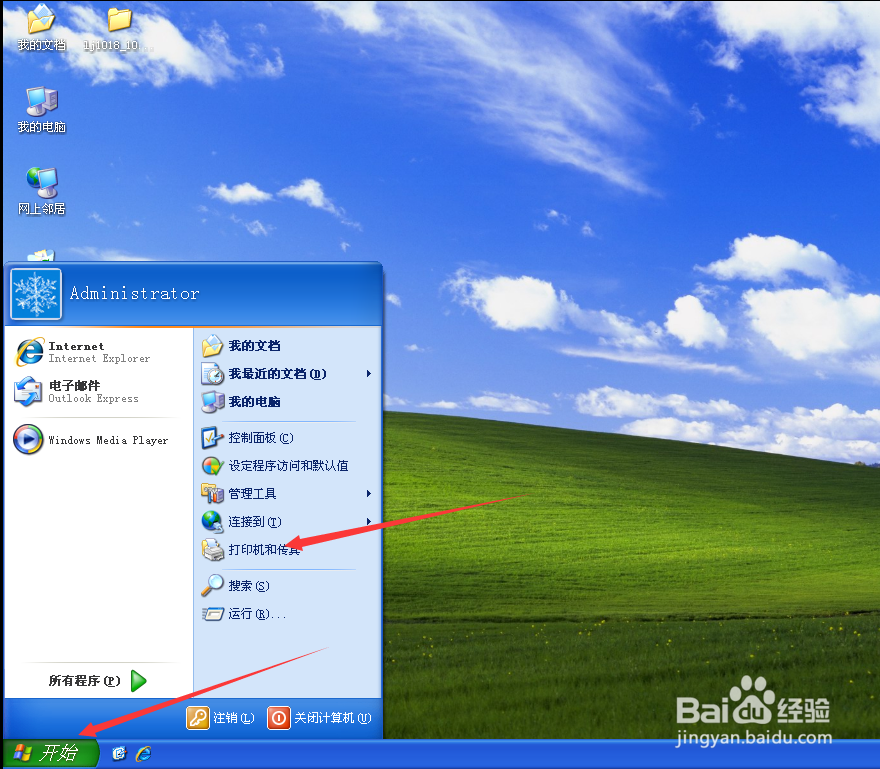The height and width of the screenshot is (769, 880).
Task: Click the 开始 Start button
Action: (x=51, y=753)
